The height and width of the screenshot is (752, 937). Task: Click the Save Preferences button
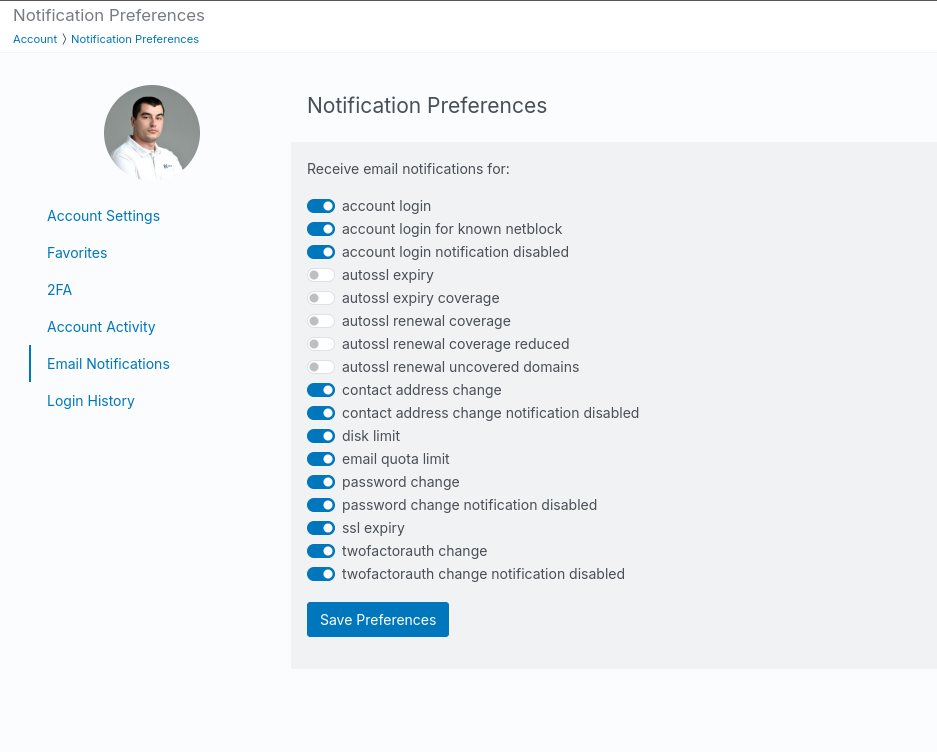[378, 619]
